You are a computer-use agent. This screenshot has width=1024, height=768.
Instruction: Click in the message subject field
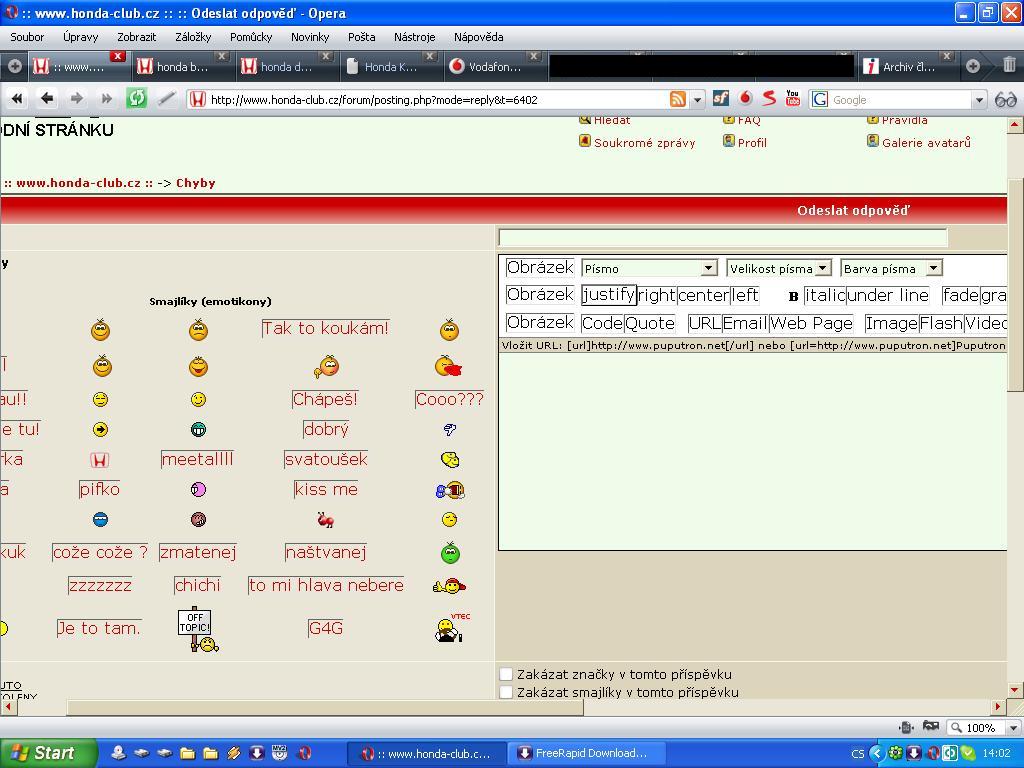(722, 237)
